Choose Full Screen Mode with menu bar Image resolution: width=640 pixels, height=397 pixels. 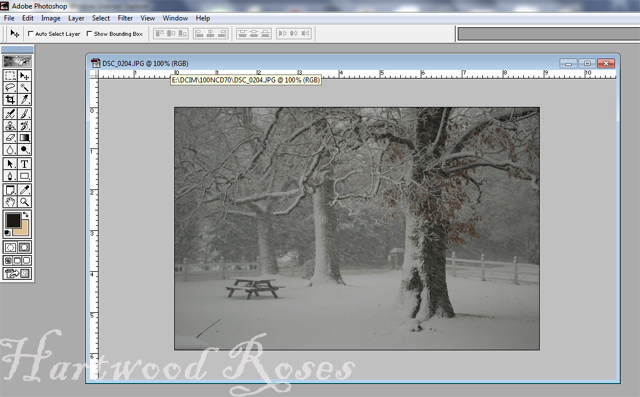[x=17, y=260]
